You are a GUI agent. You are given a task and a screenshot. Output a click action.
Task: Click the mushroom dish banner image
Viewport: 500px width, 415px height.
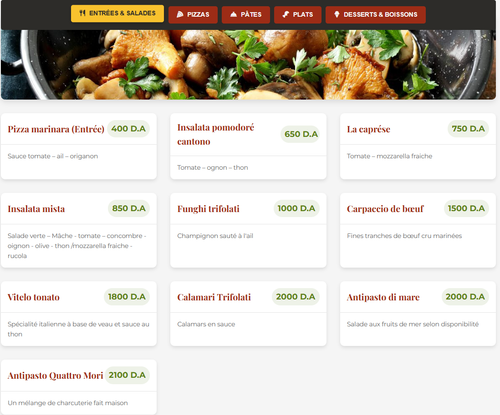pyautogui.click(x=248, y=65)
